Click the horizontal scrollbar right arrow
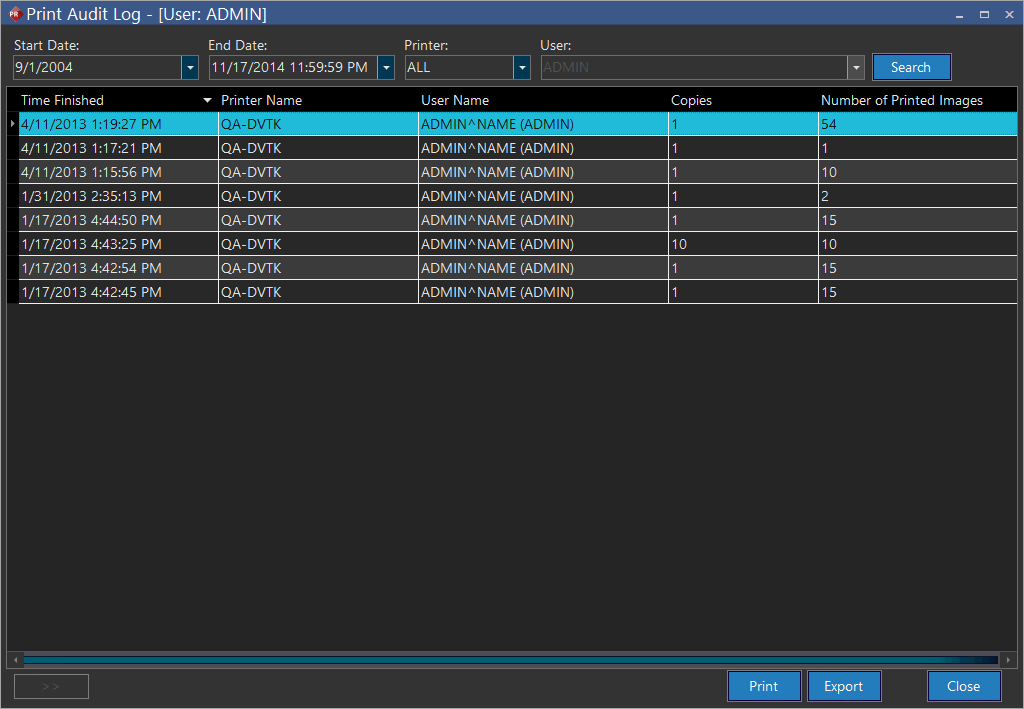This screenshot has width=1024, height=709. [1008, 660]
